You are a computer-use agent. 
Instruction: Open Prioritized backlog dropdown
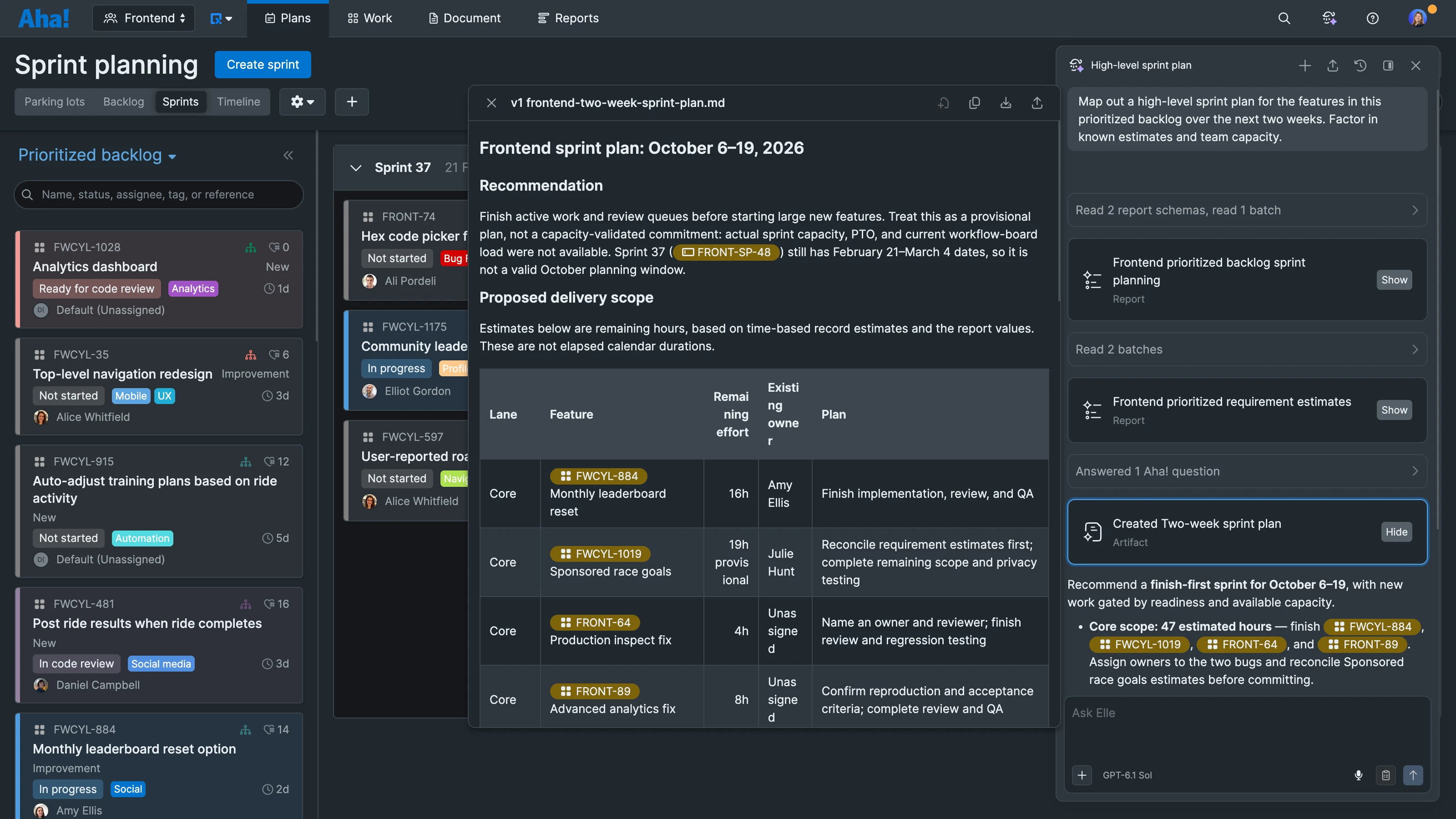(97, 155)
